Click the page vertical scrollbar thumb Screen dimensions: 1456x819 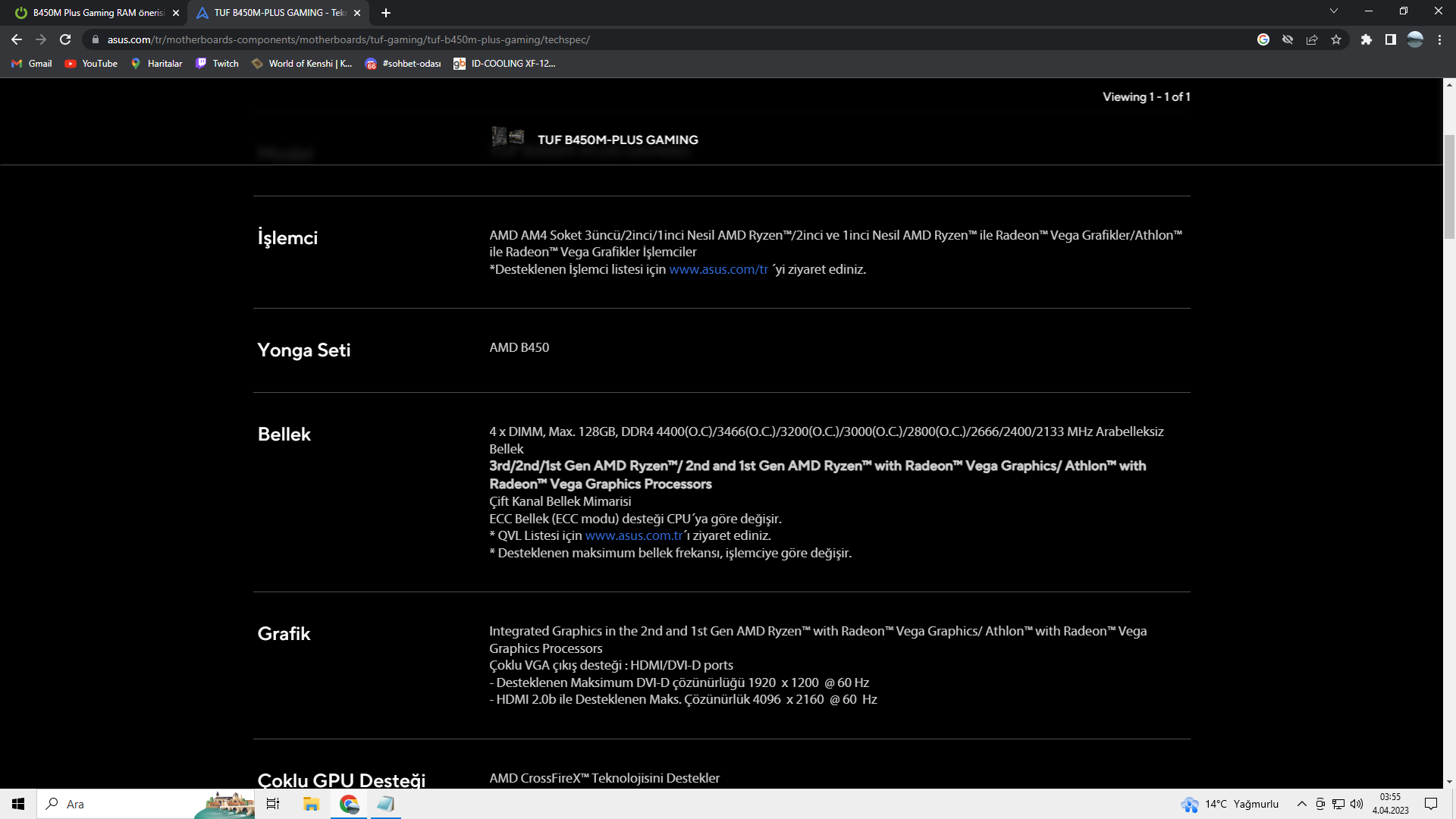pyautogui.click(x=1449, y=186)
